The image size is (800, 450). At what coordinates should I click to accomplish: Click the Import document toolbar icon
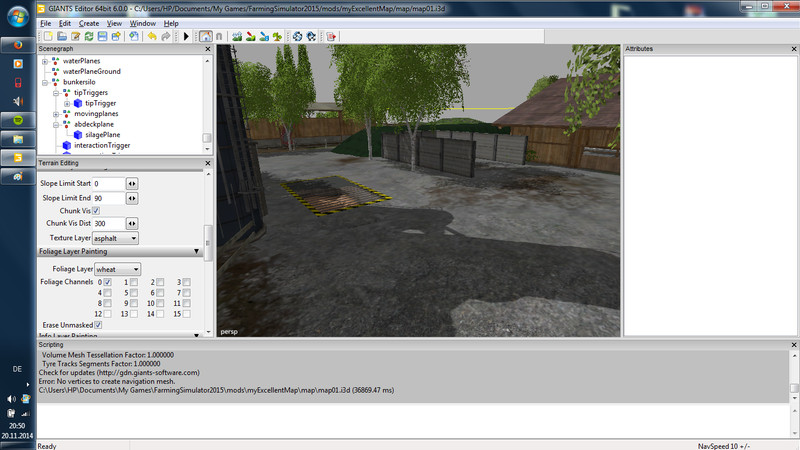pos(134,36)
